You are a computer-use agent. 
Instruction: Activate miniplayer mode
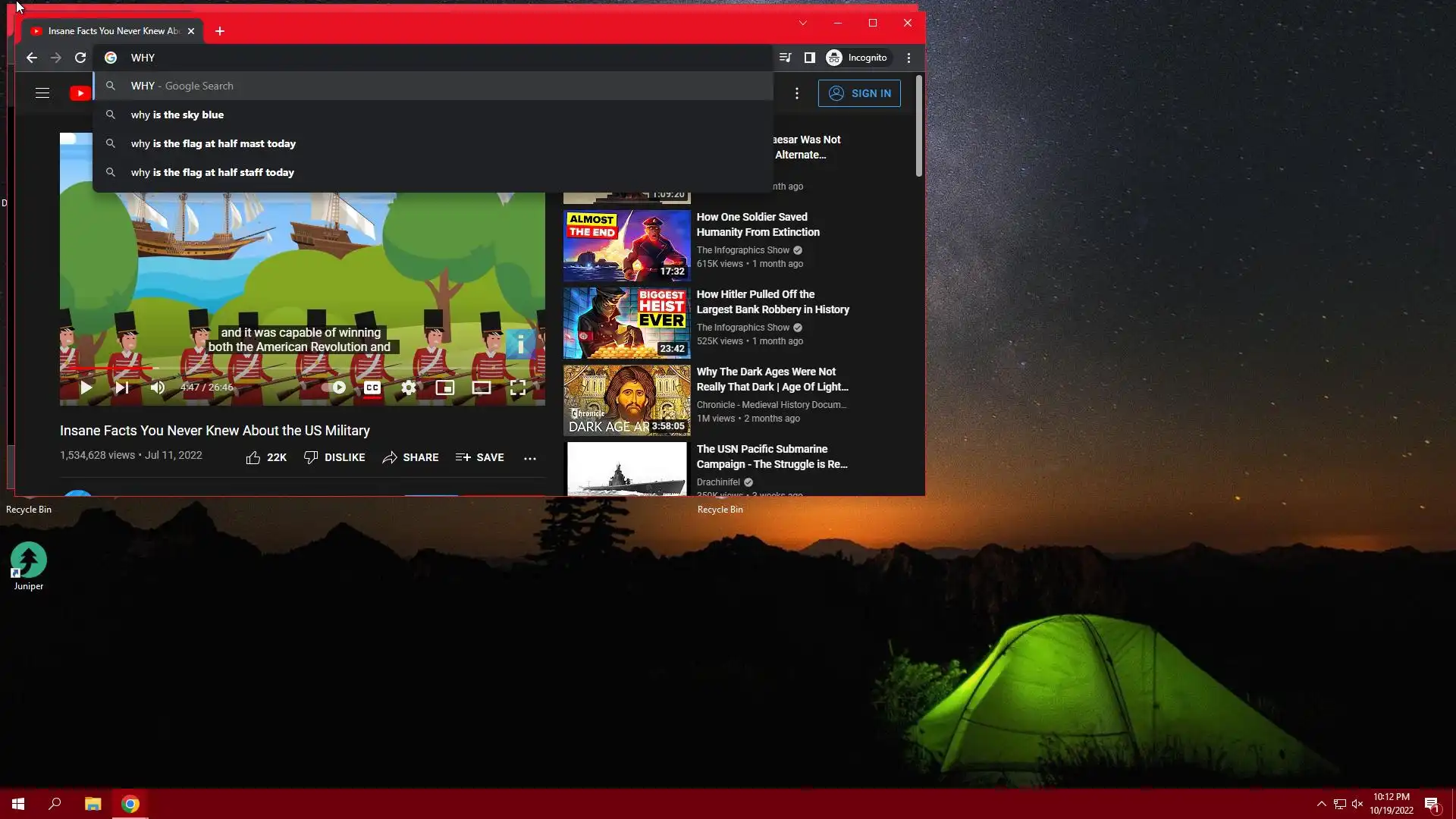[444, 388]
